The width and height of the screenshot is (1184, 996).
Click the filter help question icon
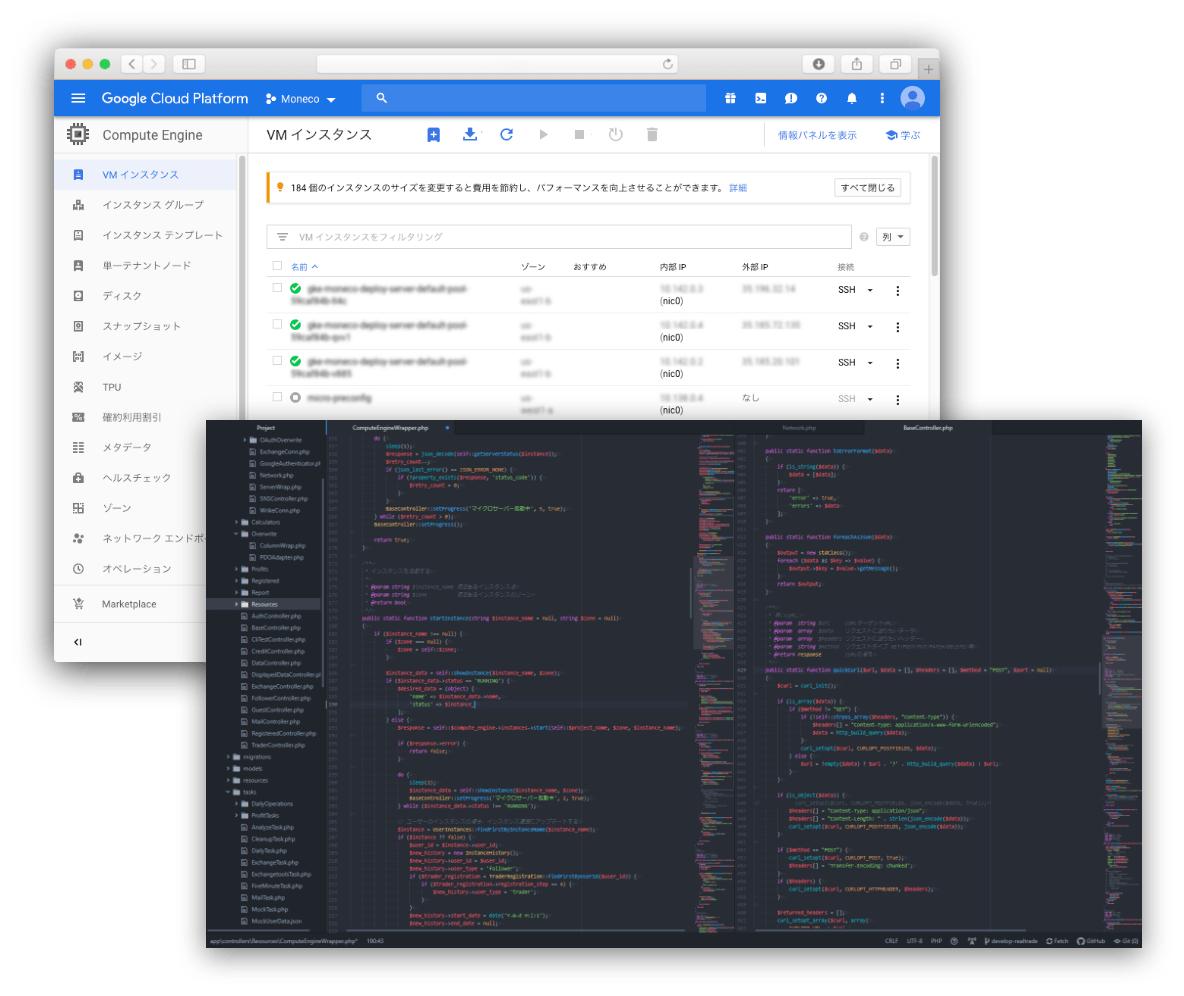[864, 237]
